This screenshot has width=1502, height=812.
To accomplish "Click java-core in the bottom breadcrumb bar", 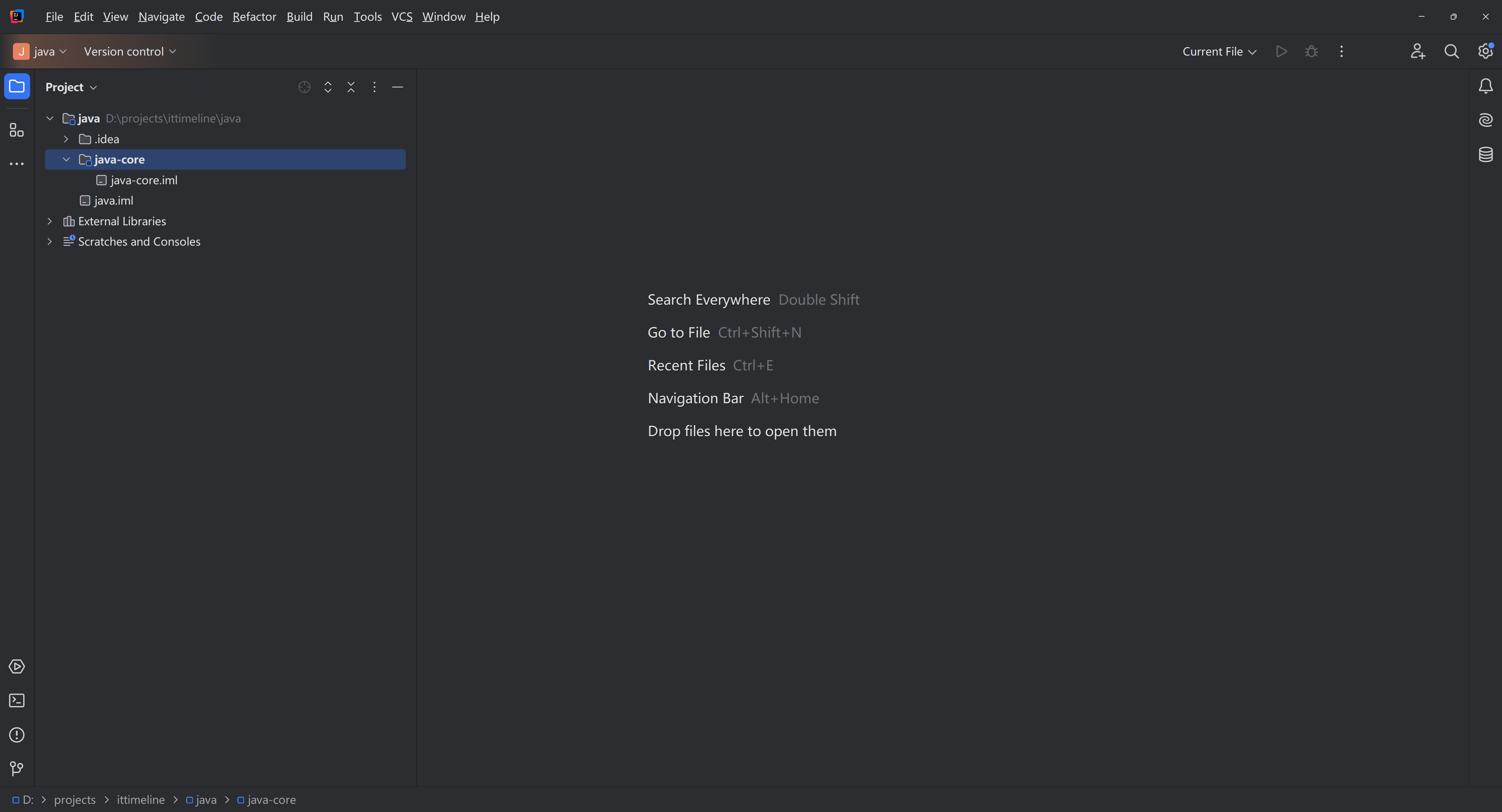I will tap(271, 800).
